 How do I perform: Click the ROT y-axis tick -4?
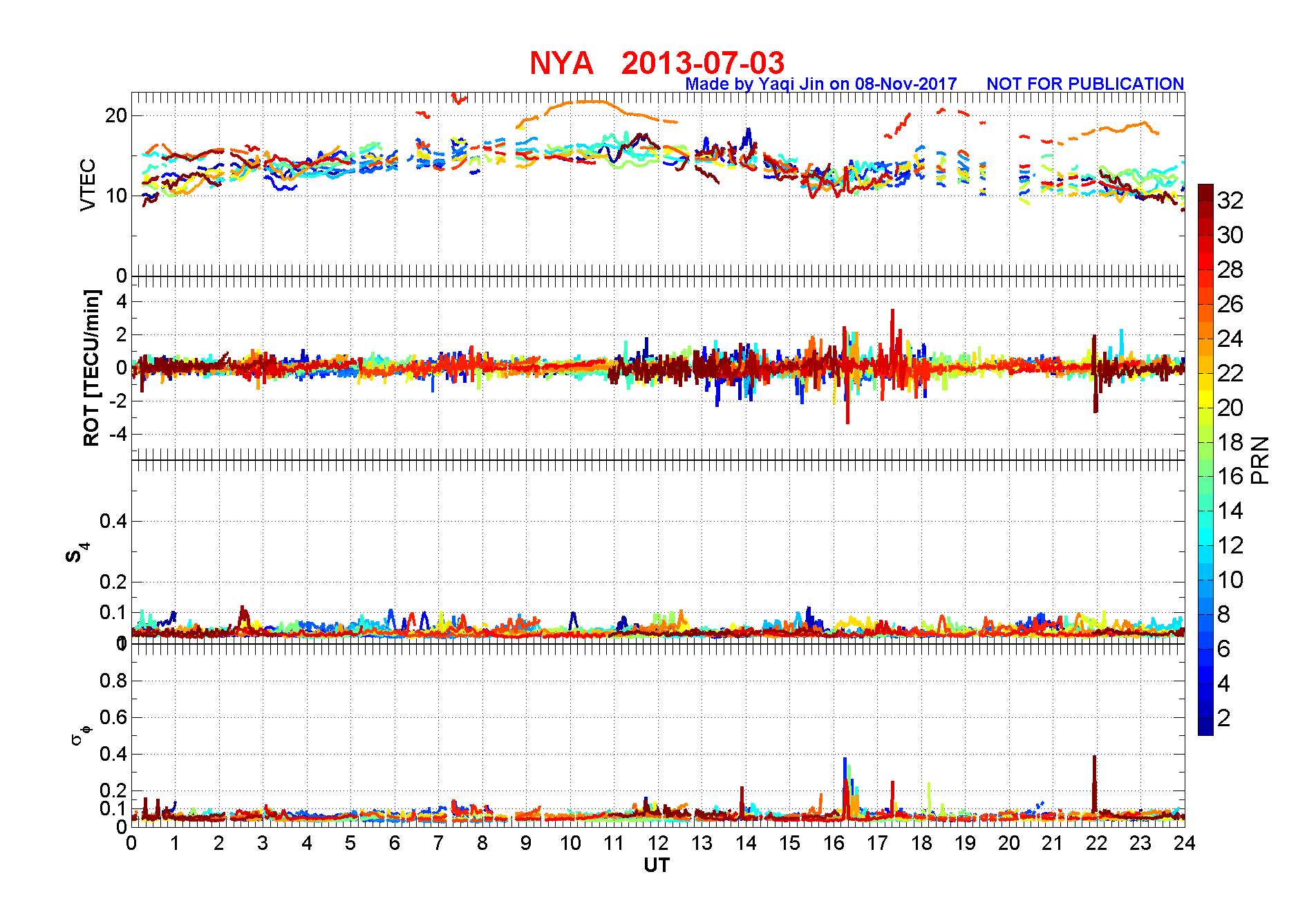pyautogui.click(x=117, y=434)
